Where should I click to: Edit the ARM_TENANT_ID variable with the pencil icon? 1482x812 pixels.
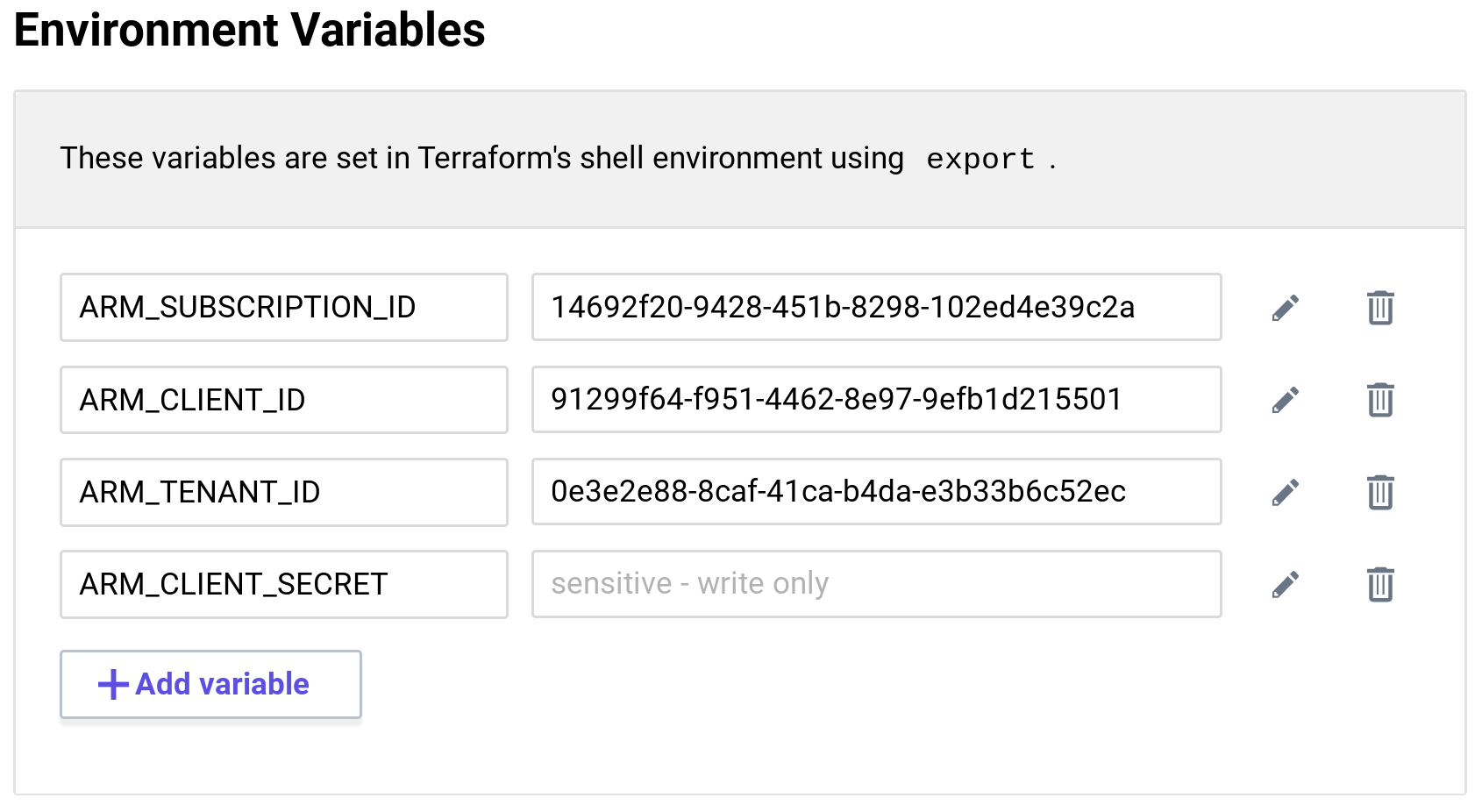point(1286,493)
